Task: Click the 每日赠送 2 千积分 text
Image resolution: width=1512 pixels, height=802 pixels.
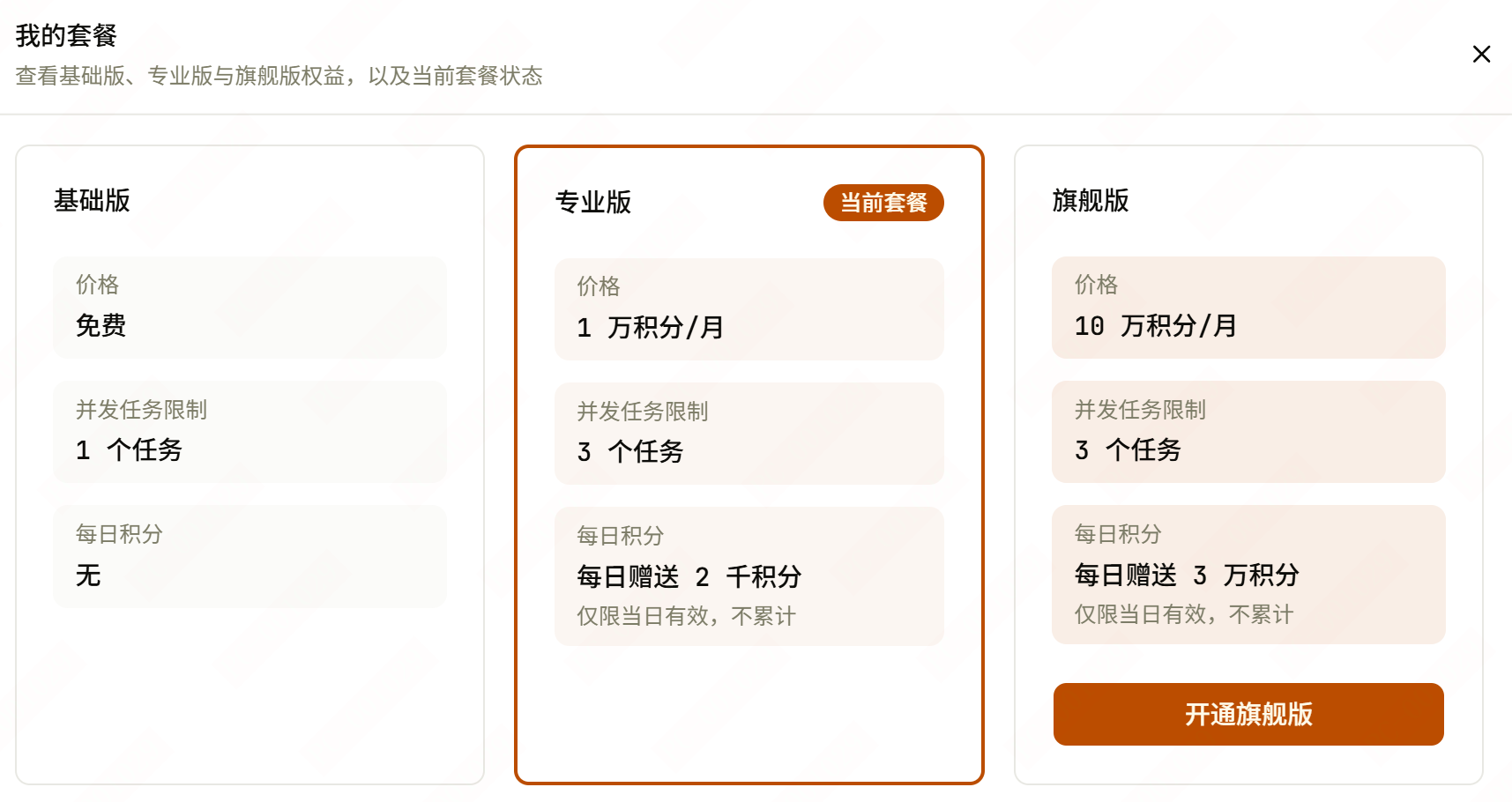Action: 689,577
